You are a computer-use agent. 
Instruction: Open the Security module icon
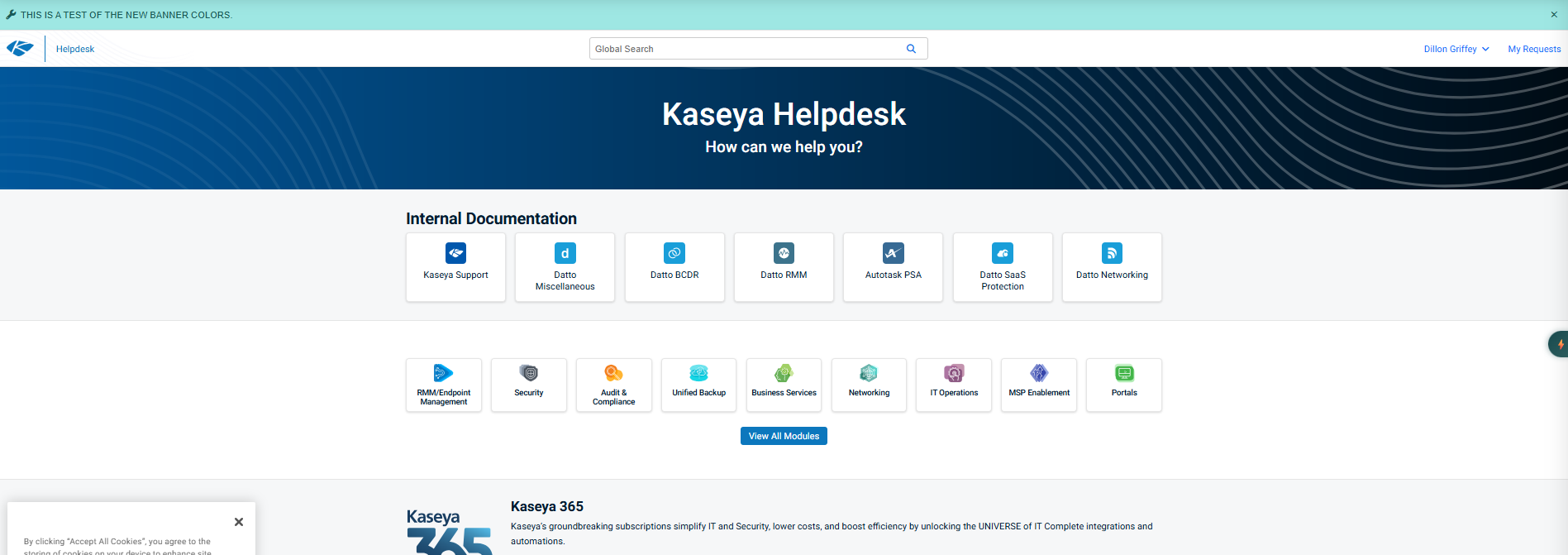529,373
